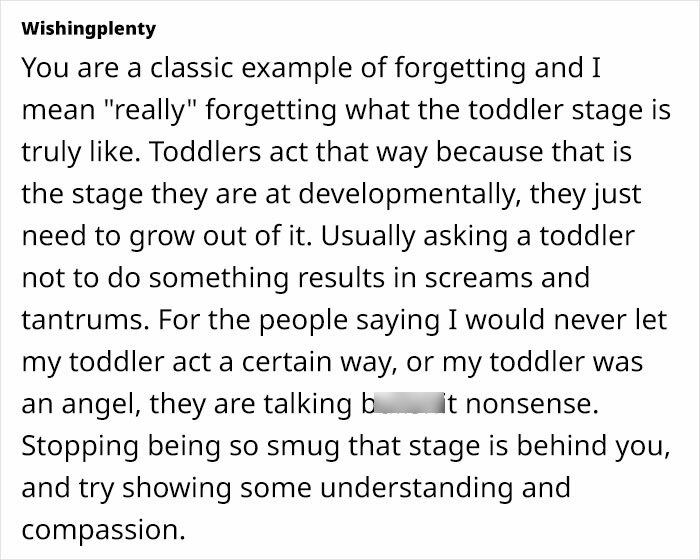The image size is (700, 560).
Task: Click the word "Usually" in the comment
Action: (368, 236)
